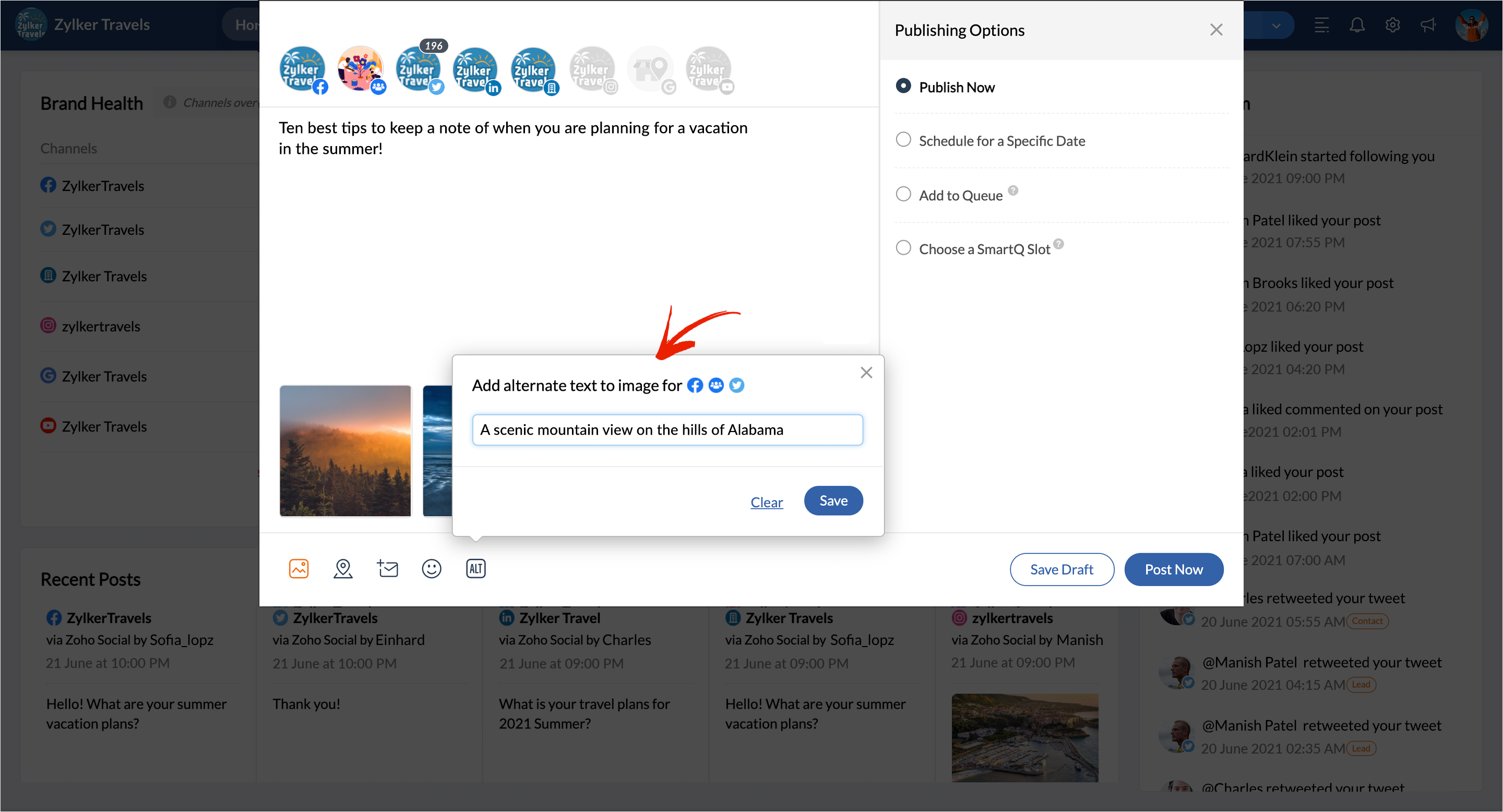Screen dimensions: 1503x812
Task: Click the Post Now button
Action: click(1173, 569)
